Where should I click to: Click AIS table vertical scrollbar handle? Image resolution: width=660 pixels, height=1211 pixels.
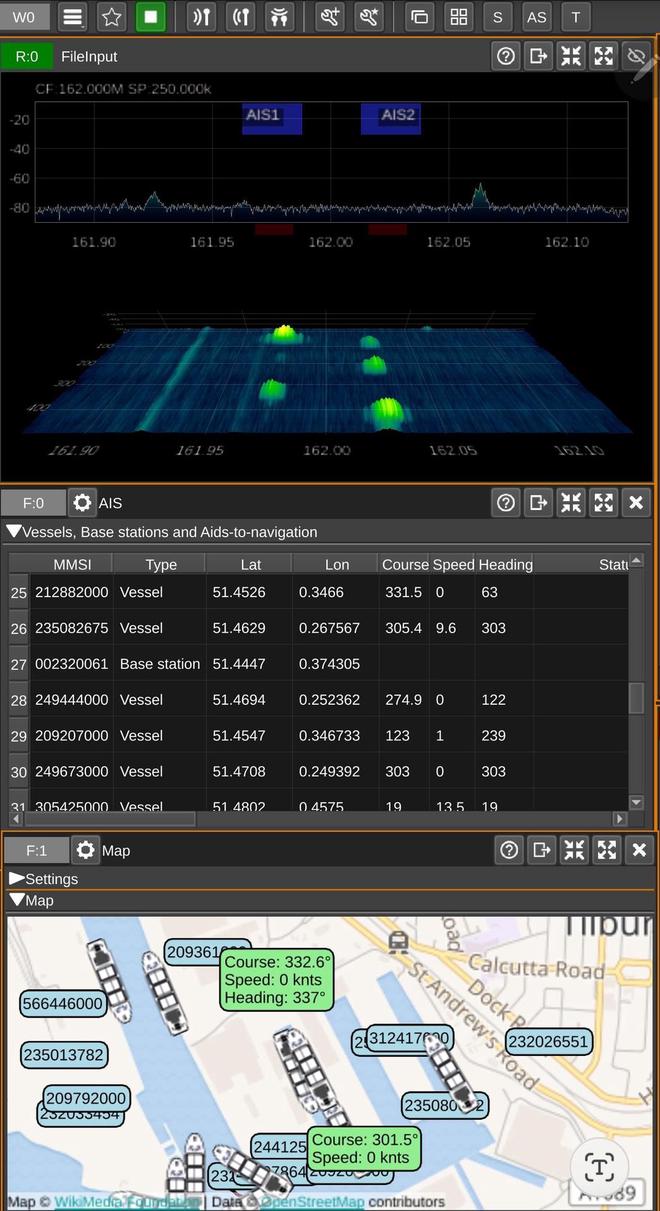(x=636, y=698)
